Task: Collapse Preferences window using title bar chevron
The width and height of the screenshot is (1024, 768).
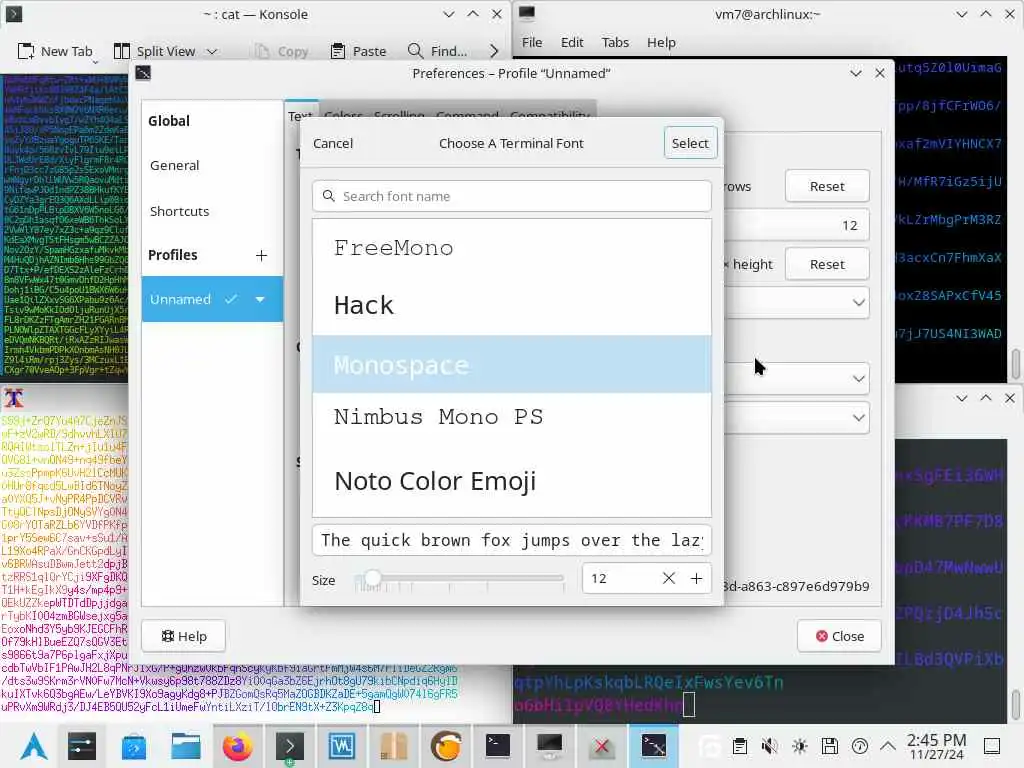Action: [x=856, y=73]
